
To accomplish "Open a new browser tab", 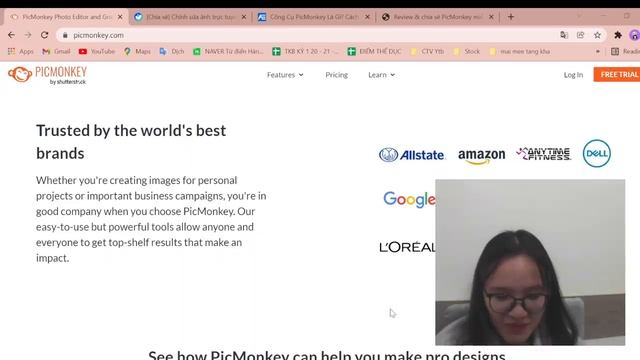I will pos(511,17).
